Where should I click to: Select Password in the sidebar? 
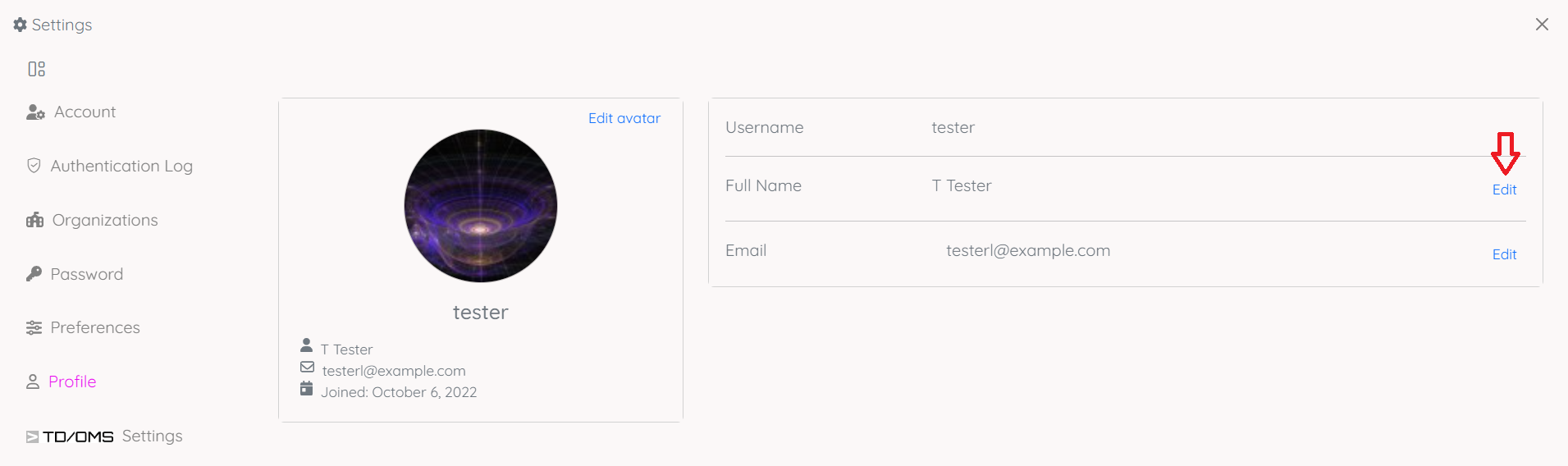[86, 274]
